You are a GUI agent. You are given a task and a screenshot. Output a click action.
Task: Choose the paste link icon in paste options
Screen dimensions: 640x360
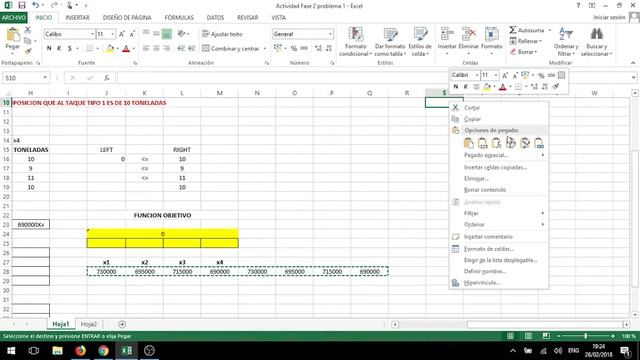point(539,143)
